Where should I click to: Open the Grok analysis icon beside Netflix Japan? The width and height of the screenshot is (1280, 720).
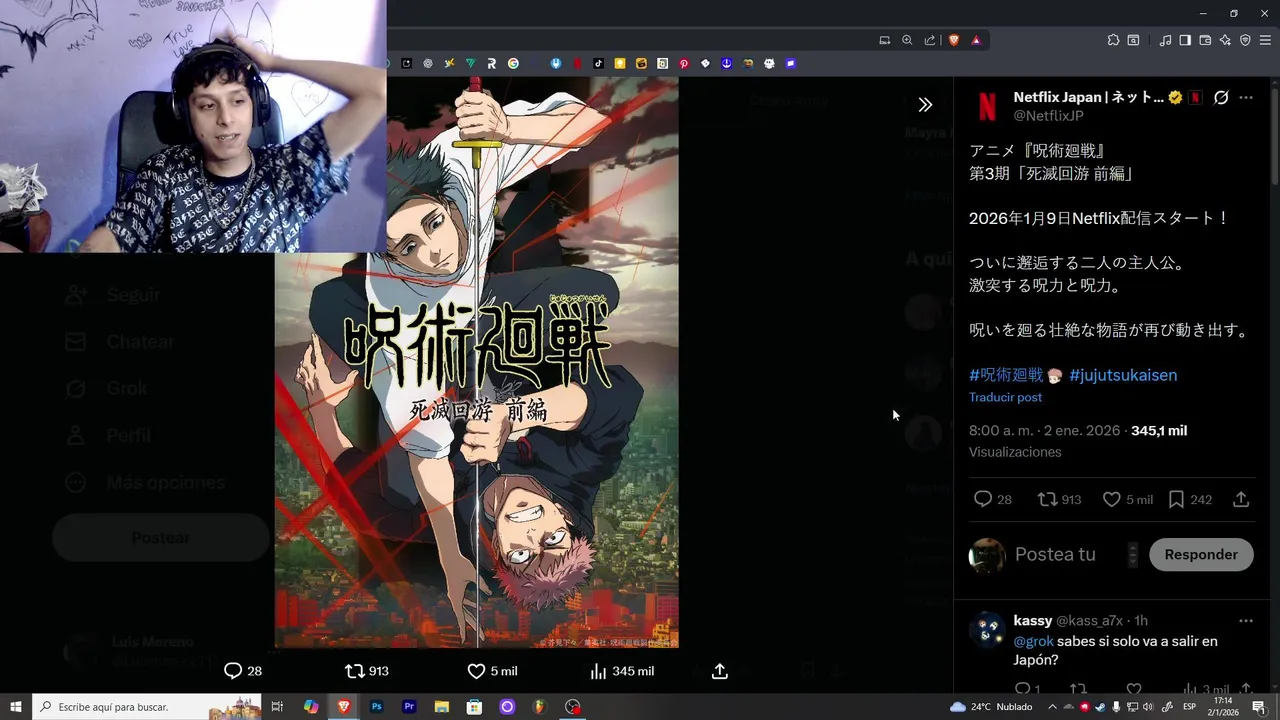1221,97
